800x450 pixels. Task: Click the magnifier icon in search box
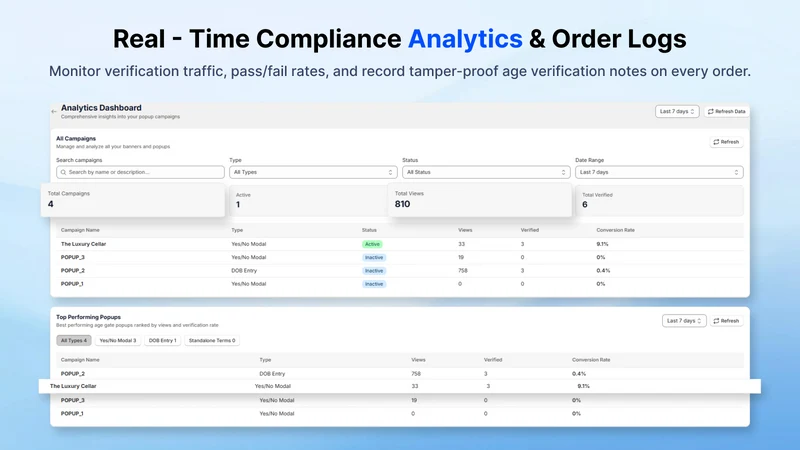coord(63,172)
